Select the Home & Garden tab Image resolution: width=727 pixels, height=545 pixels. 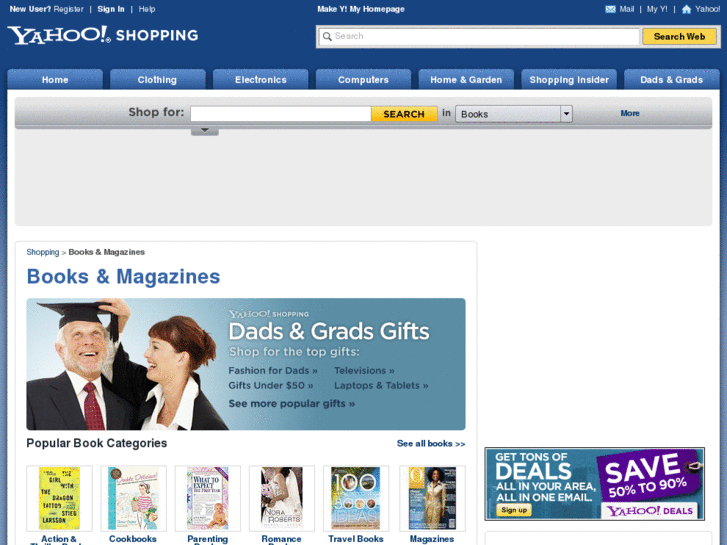click(x=466, y=79)
